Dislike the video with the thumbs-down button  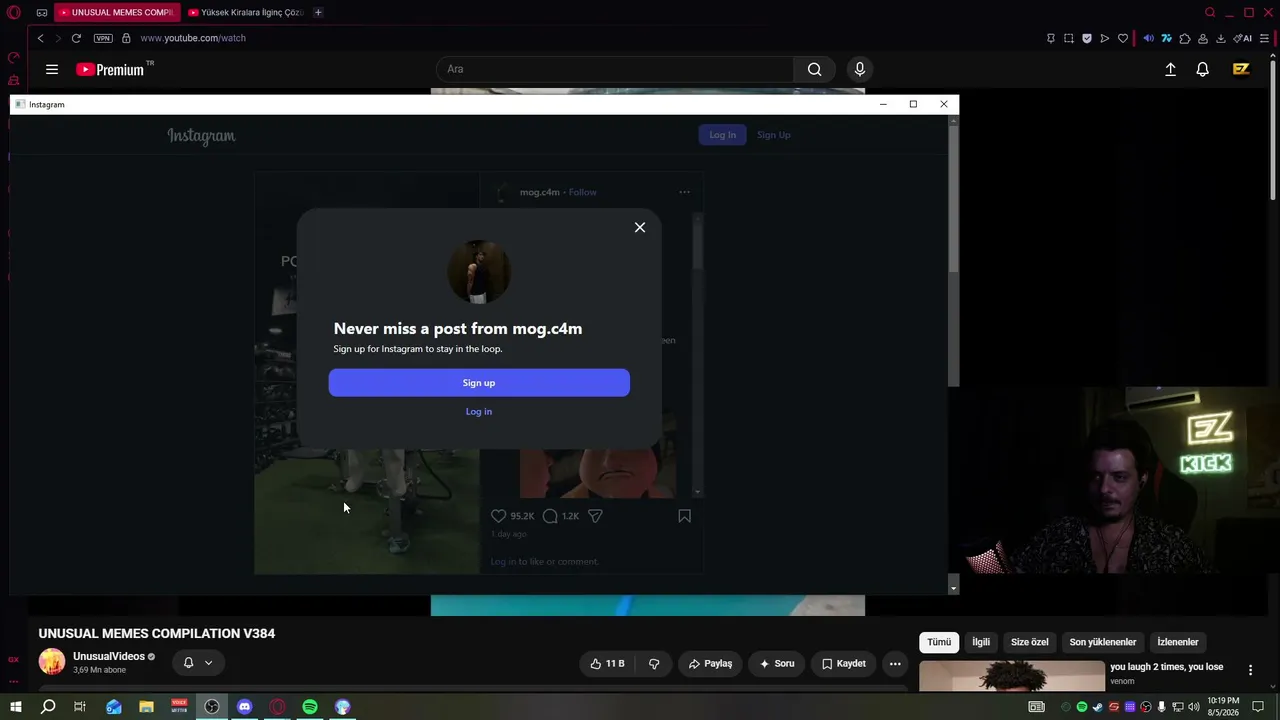coord(654,663)
